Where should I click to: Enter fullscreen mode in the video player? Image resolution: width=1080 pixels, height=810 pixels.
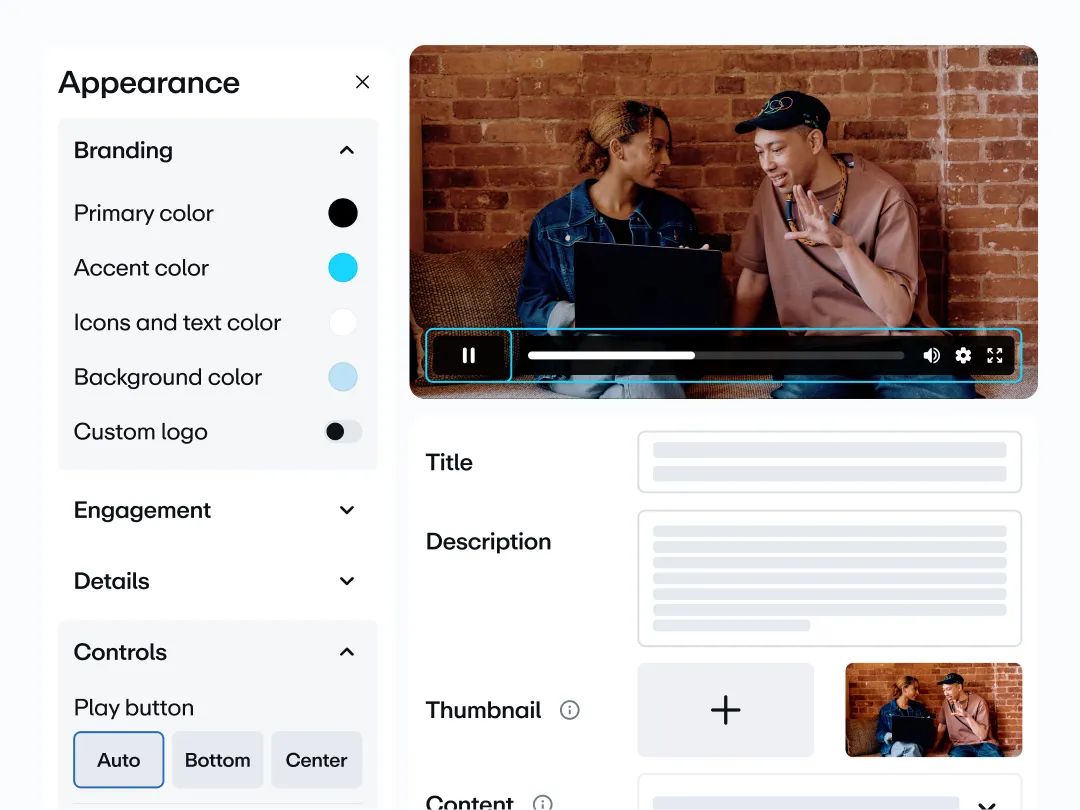tap(995, 355)
